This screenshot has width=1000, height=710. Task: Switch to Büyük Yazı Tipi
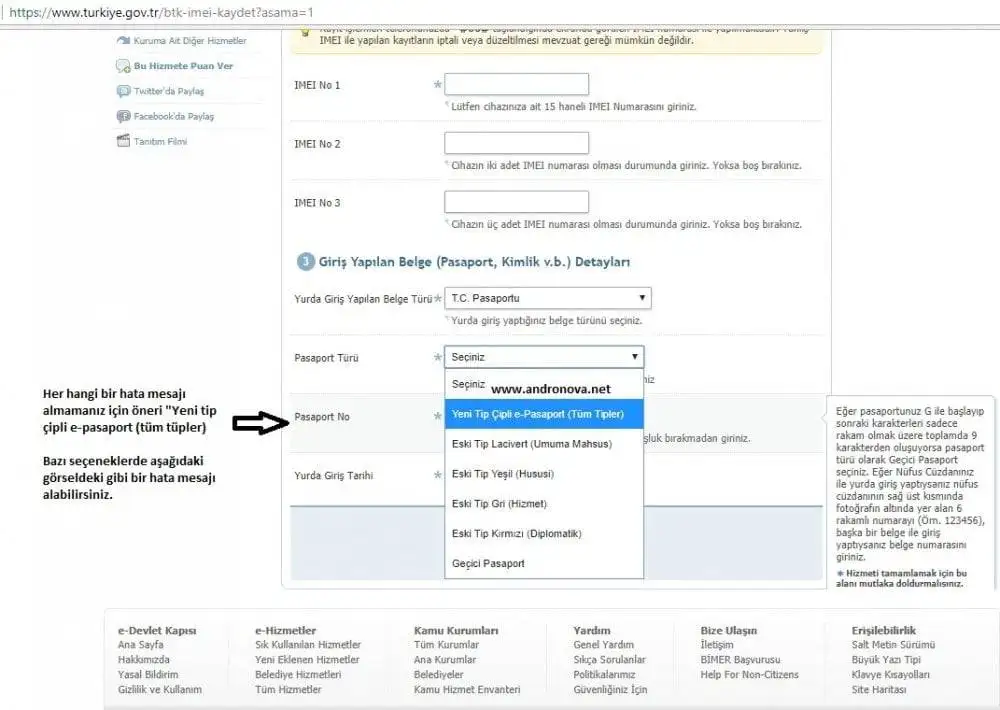[886, 660]
